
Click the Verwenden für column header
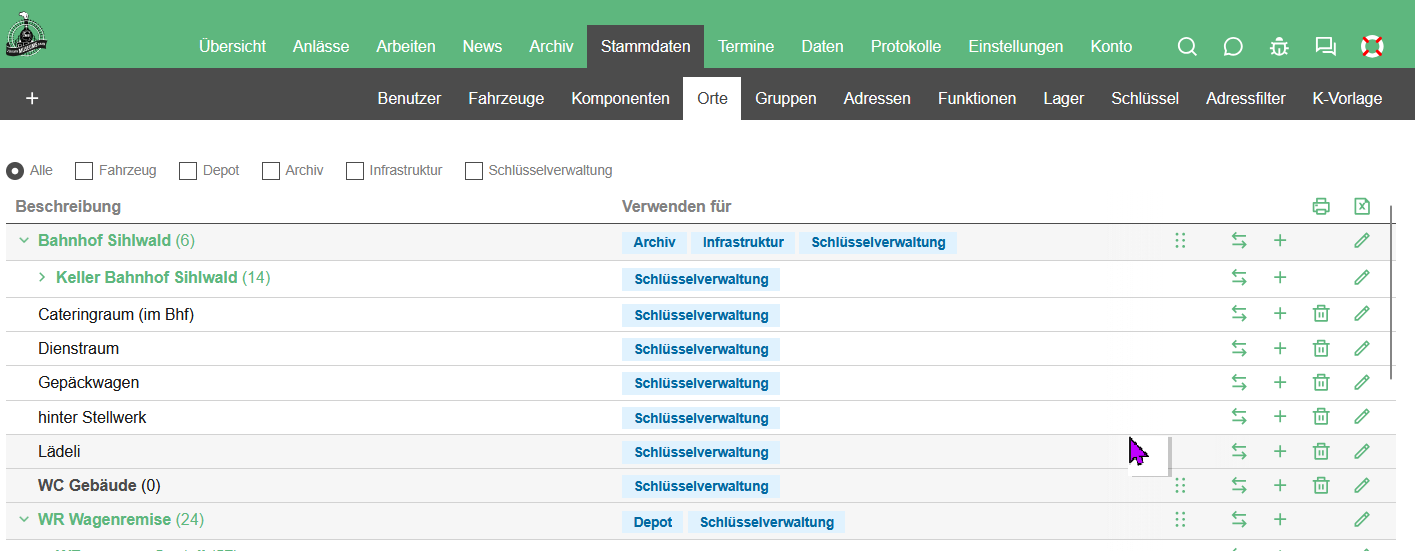[677, 206]
